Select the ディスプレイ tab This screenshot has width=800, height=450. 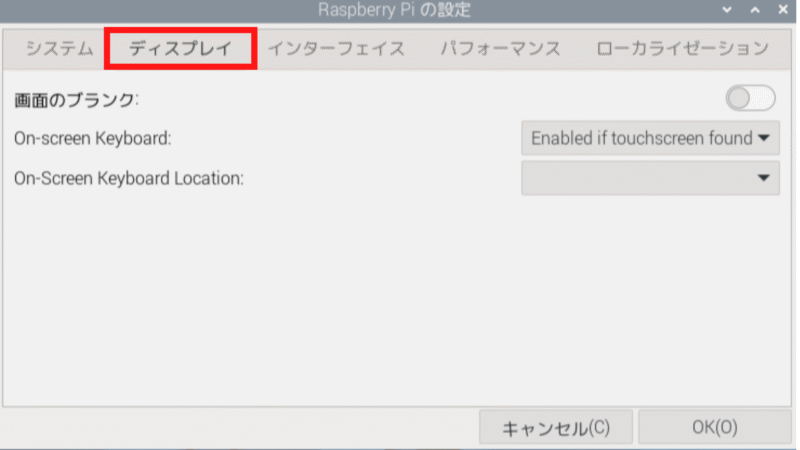[181, 49]
